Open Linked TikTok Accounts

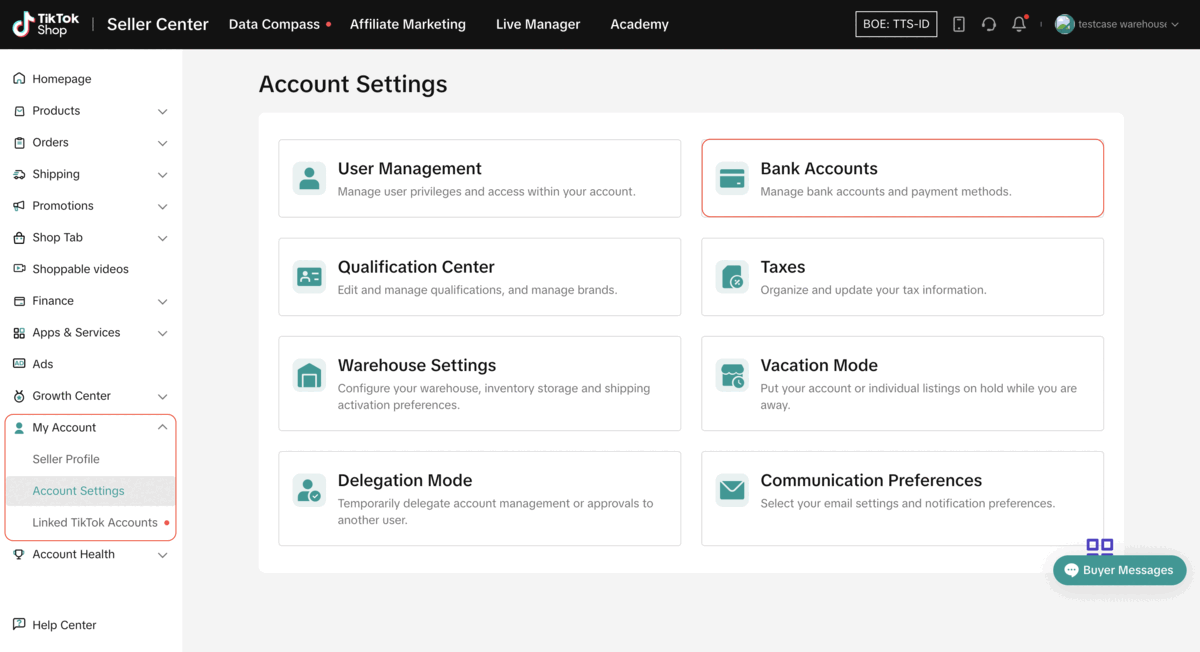(95, 523)
